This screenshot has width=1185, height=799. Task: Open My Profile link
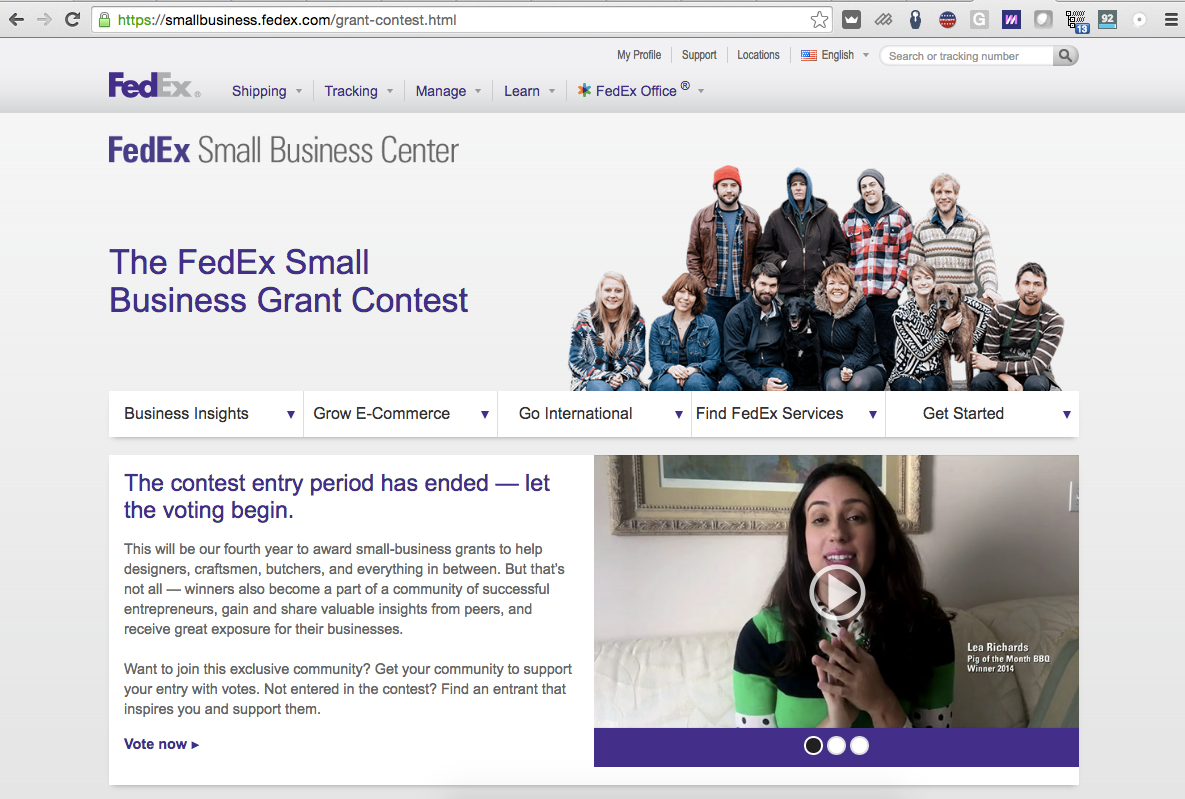pos(639,55)
